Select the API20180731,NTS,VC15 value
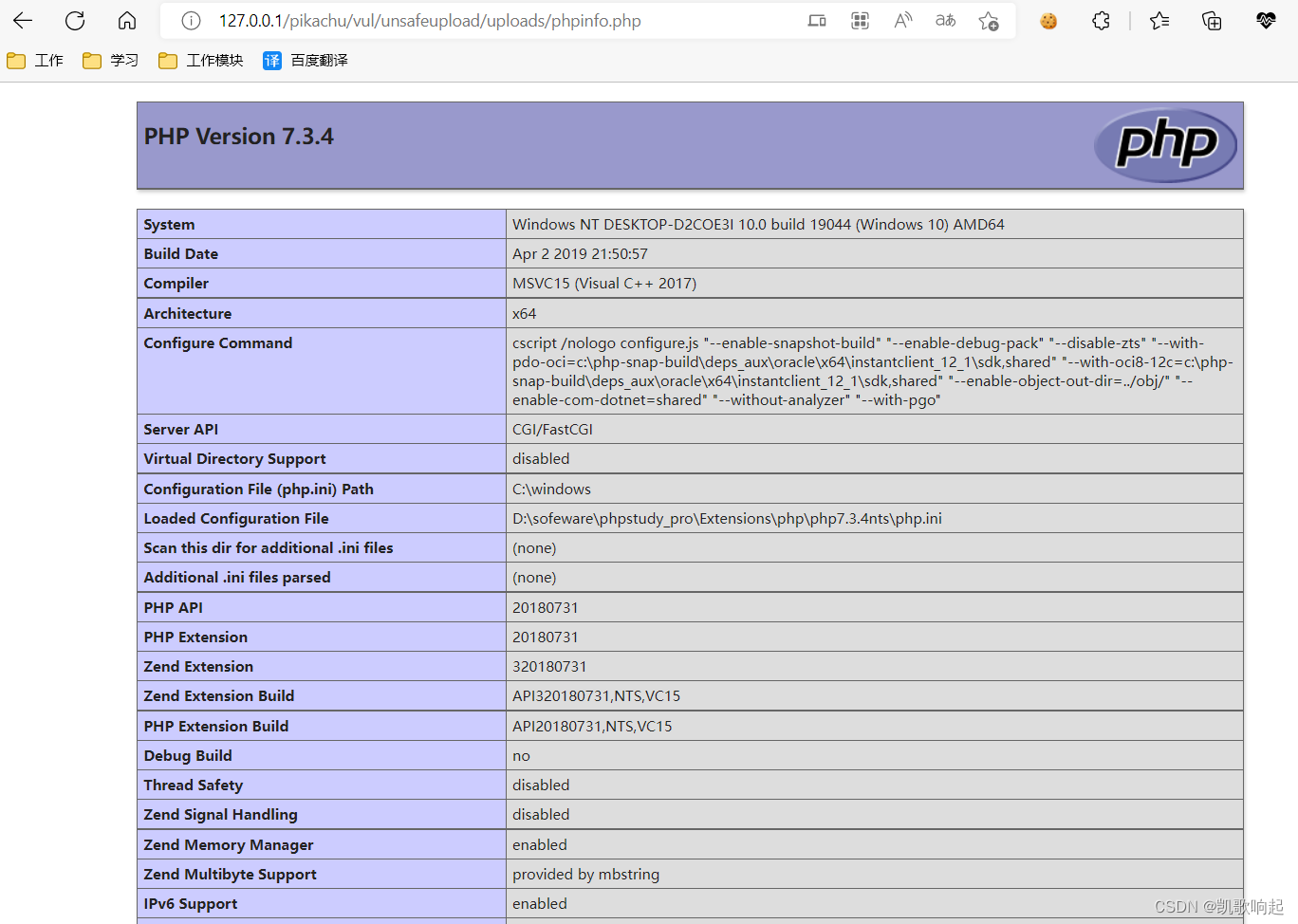Screen dimensions: 1298x924 (x=592, y=727)
